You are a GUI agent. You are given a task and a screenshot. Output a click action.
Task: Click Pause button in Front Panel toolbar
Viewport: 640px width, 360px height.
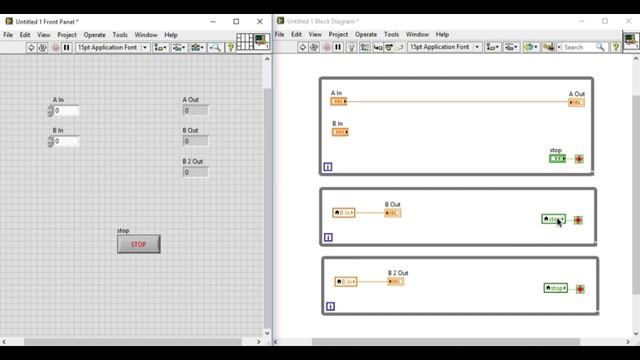(x=67, y=48)
